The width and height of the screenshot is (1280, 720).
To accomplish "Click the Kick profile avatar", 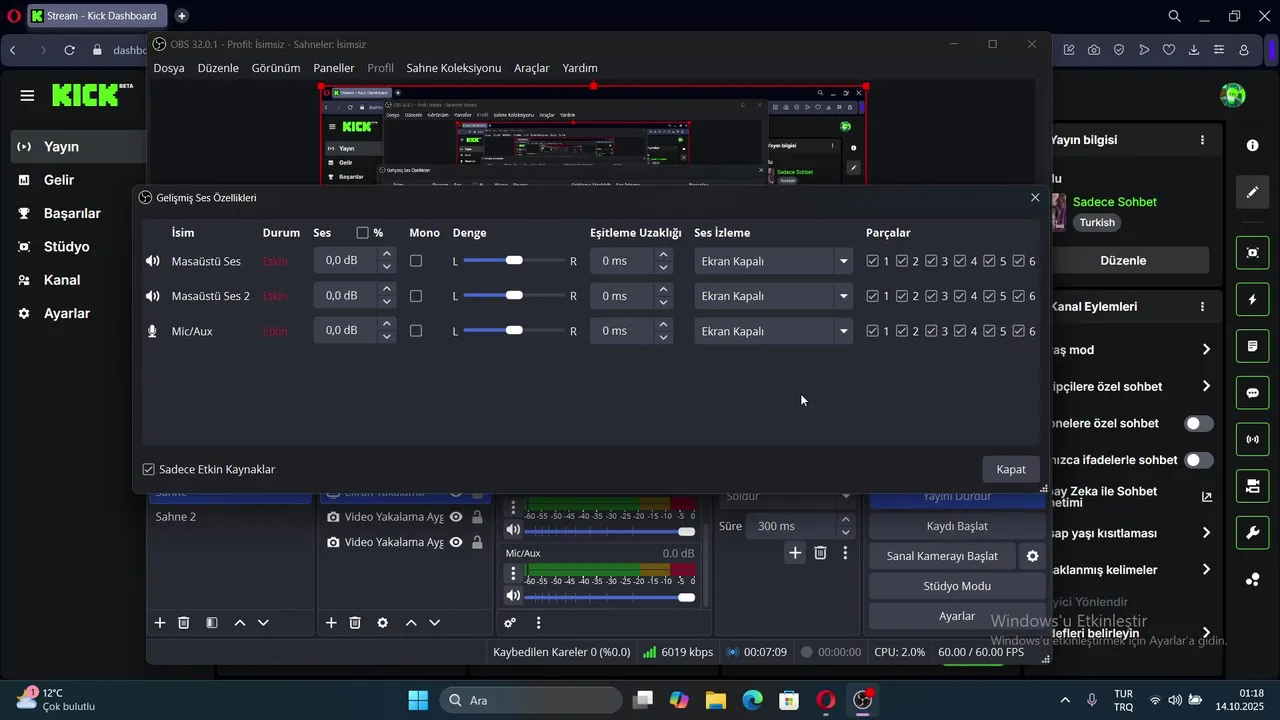I will 1233,96.
